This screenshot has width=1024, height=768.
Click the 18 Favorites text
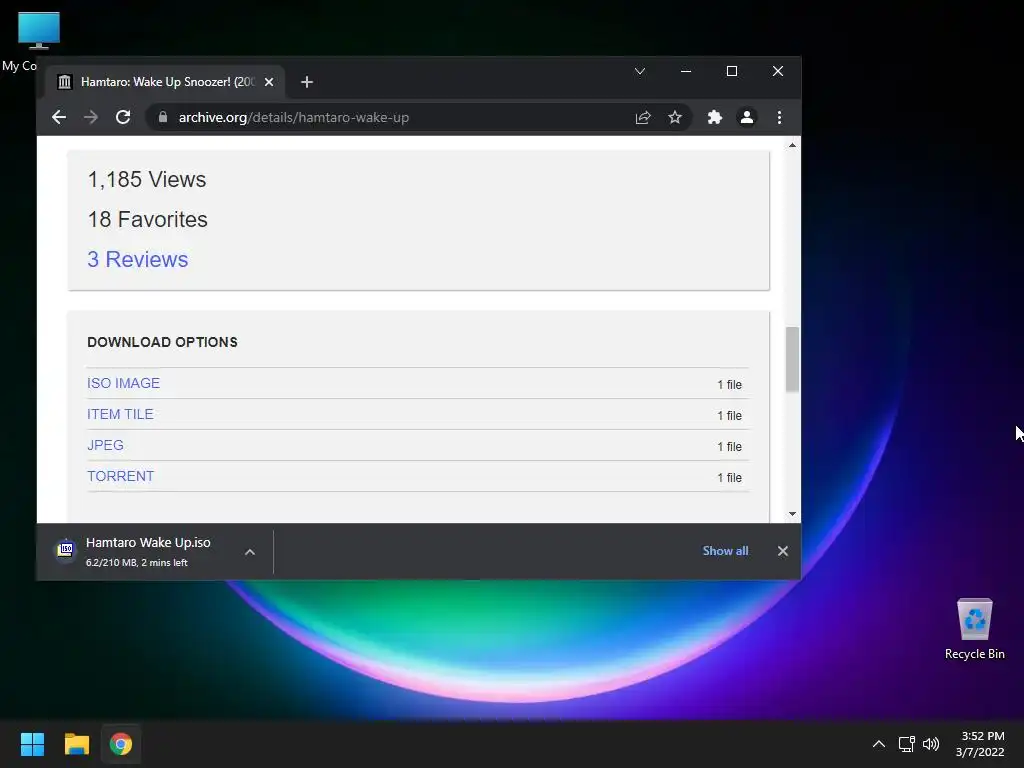click(148, 219)
